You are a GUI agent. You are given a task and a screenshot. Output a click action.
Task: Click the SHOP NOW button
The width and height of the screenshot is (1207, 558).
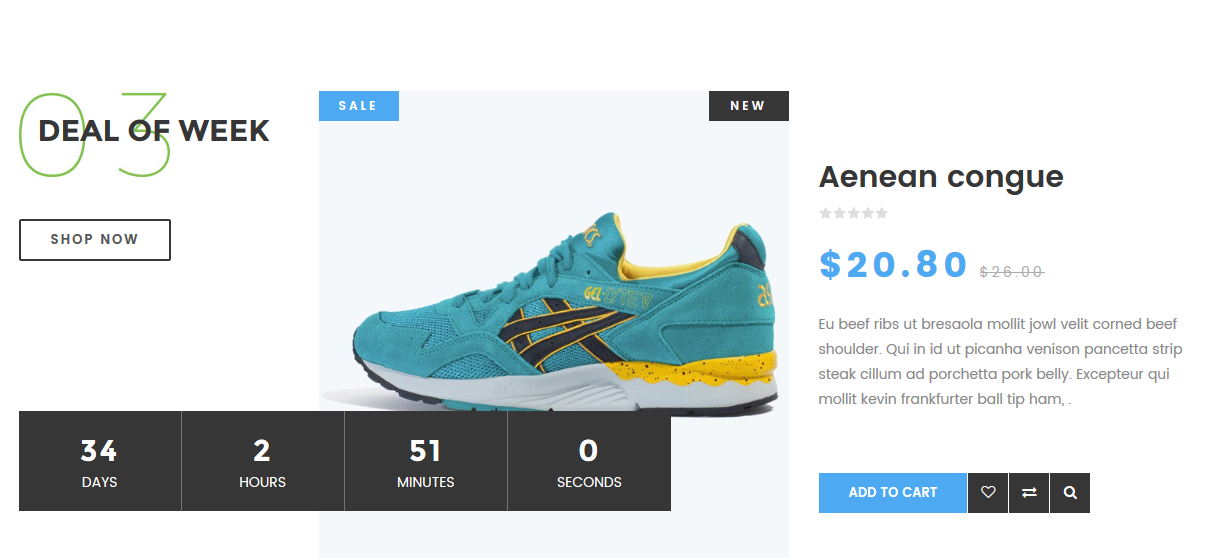(95, 240)
